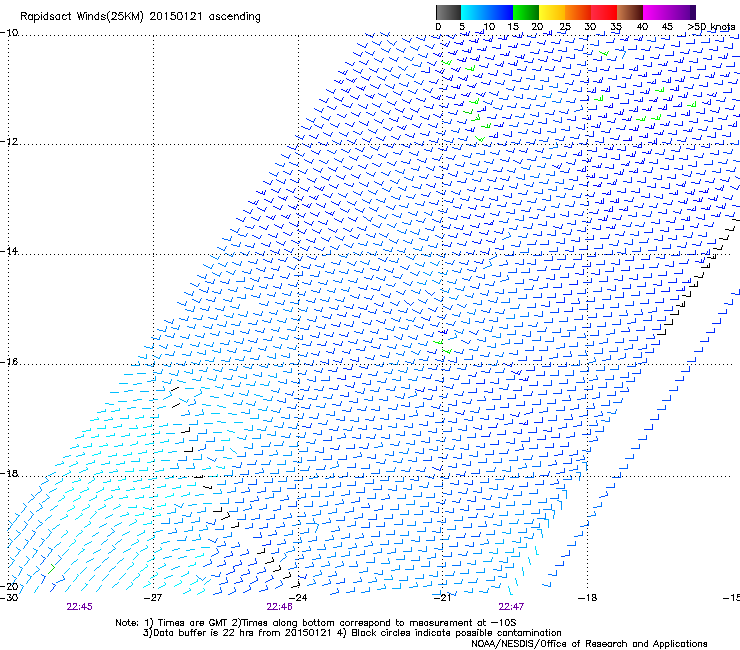Select the latitude axis label '-20'

(9, 586)
